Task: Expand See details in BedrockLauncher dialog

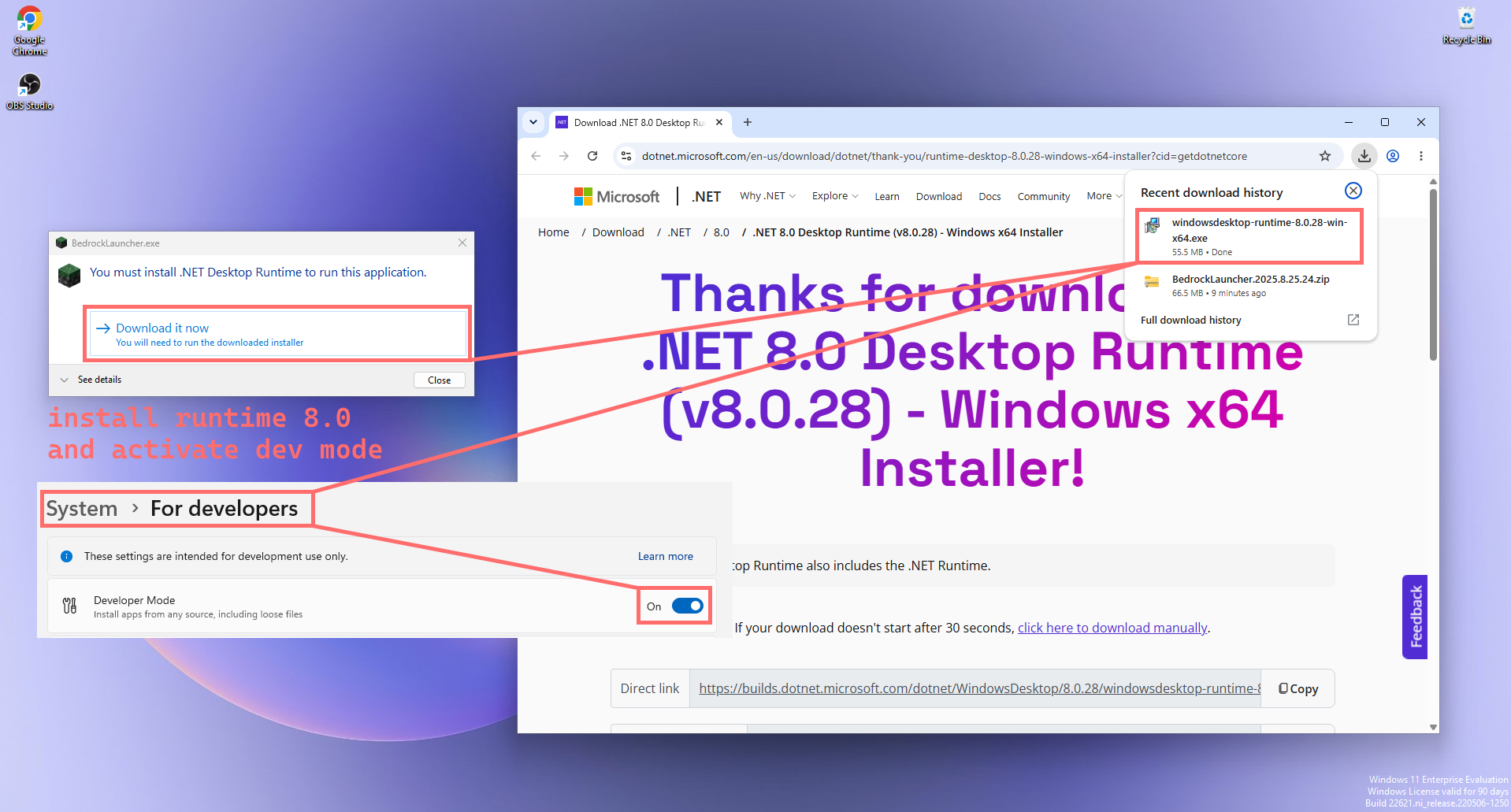Action: click(x=91, y=380)
